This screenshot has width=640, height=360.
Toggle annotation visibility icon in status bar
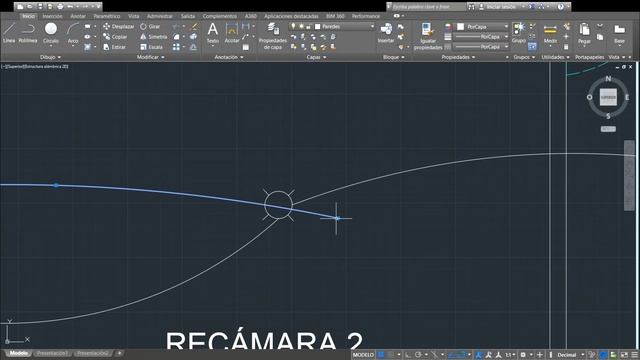coord(479,355)
